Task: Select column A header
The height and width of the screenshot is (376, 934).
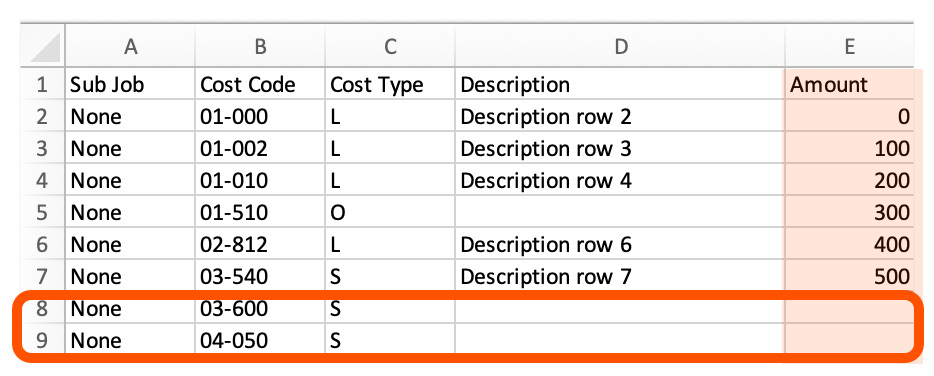Action: pyautogui.click(x=130, y=46)
